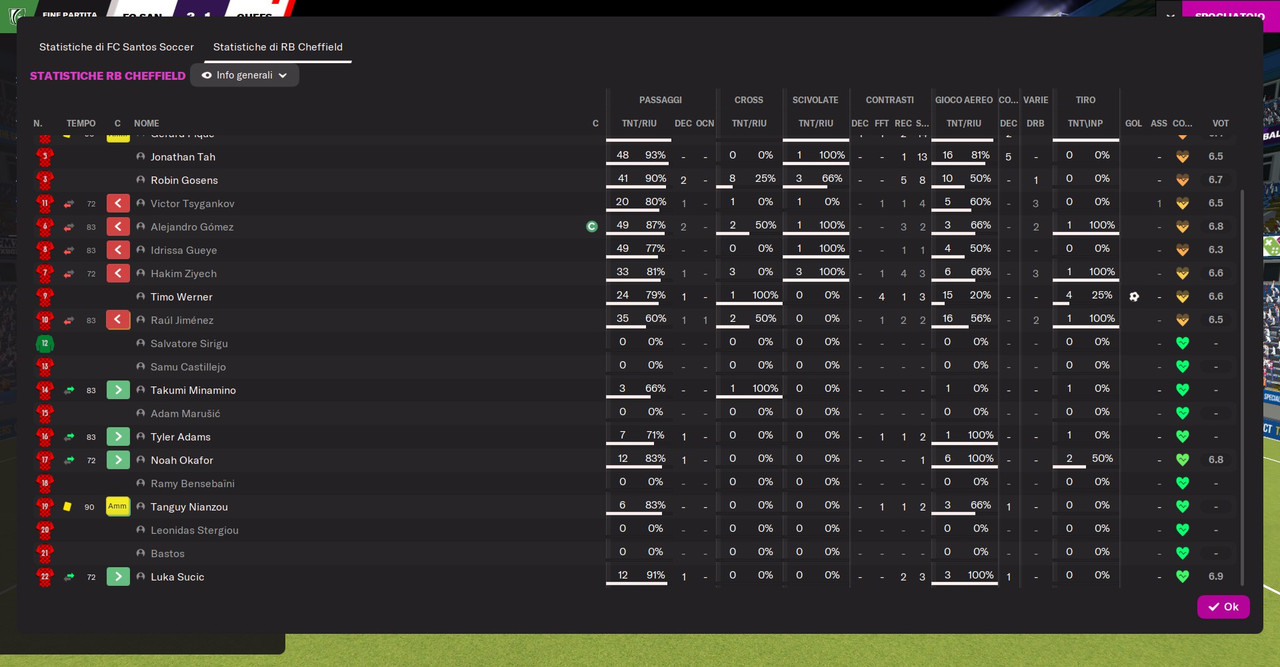The image size is (1280, 667).
Task: Go to the Spogliatoio button
Action: (1231, 16)
